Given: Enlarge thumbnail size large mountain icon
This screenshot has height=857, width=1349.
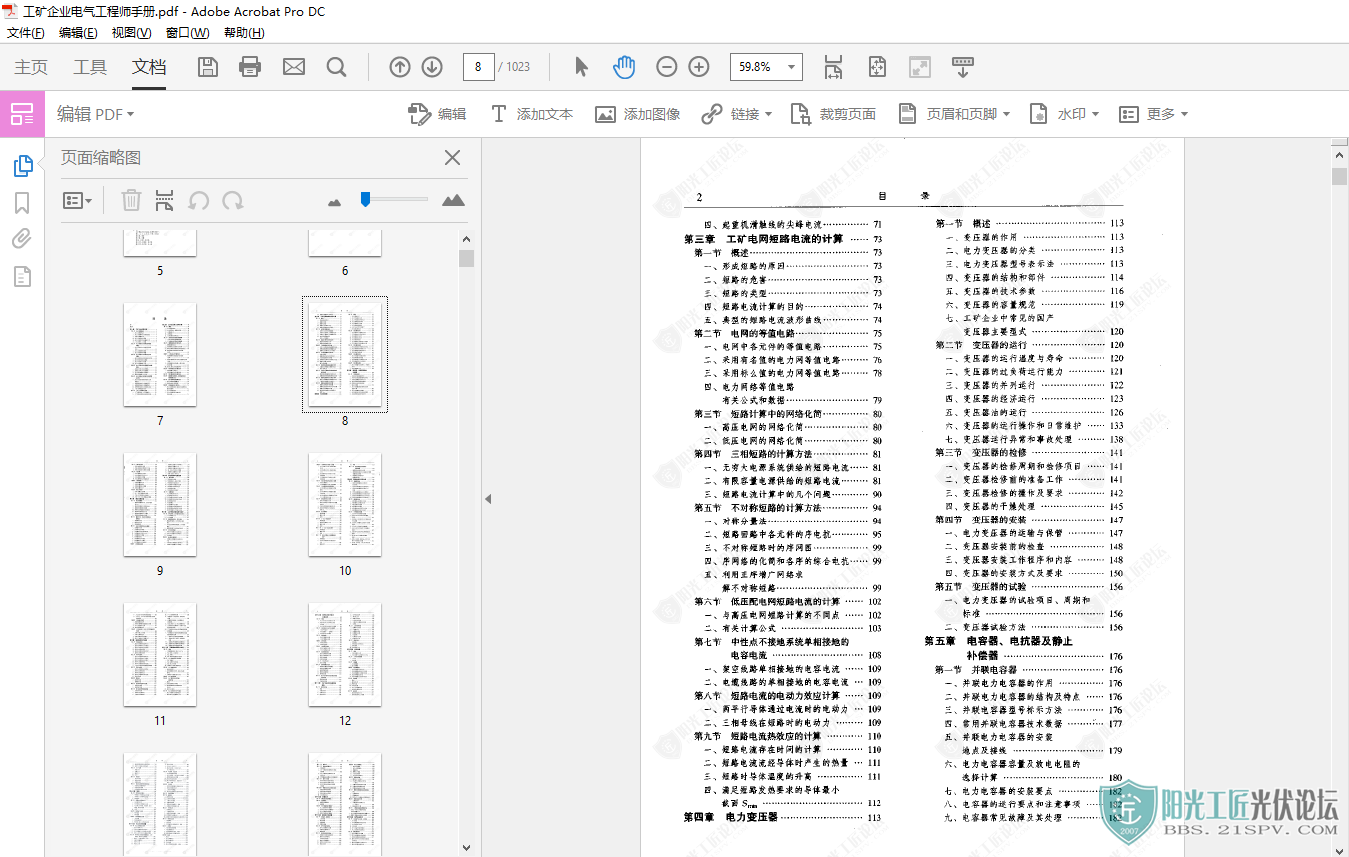Looking at the screenshot, I should (x=453, y=200).
